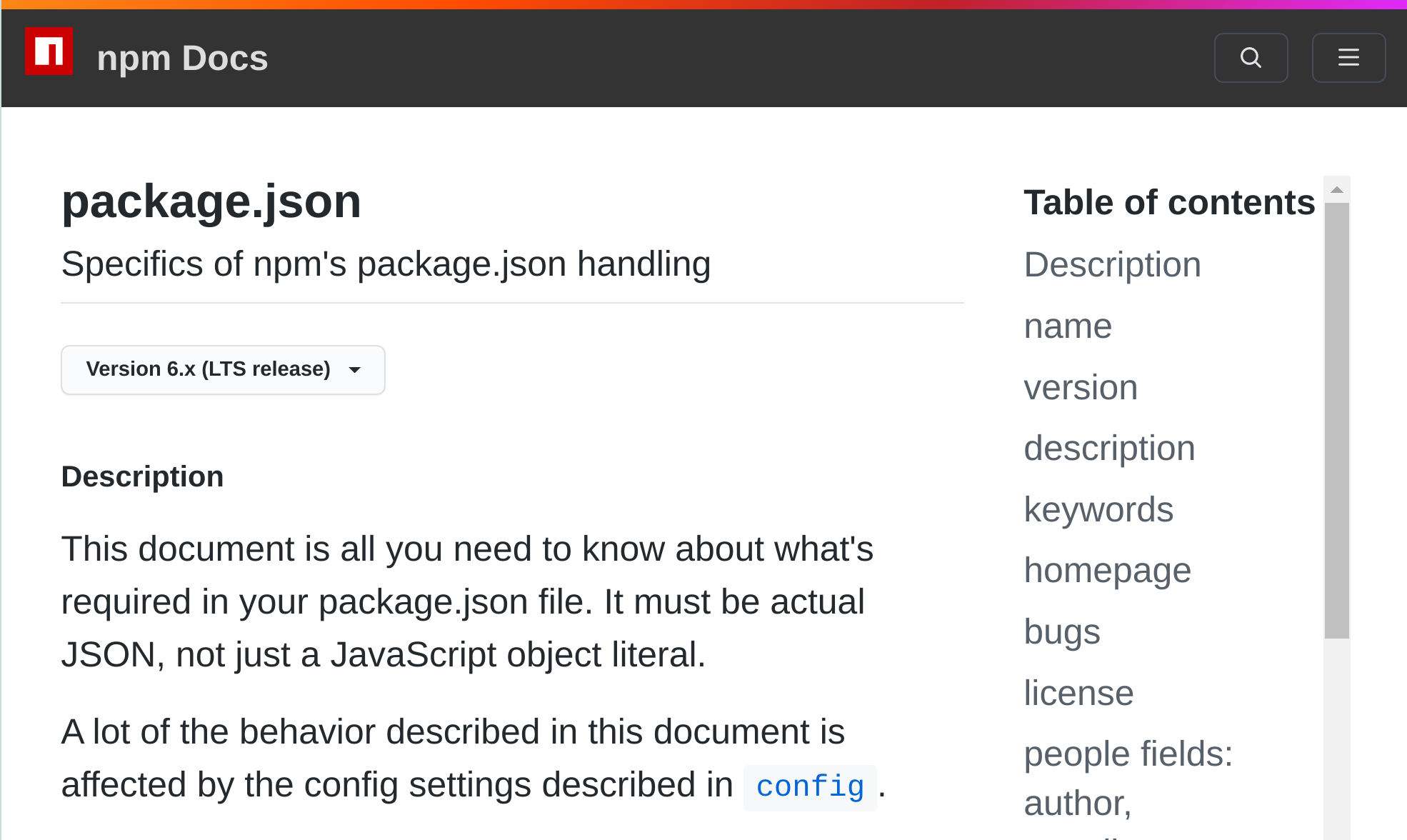1407x840 pixels.
Task: Go to license section
Action: pyautogui.click(x=1078, y=693)
